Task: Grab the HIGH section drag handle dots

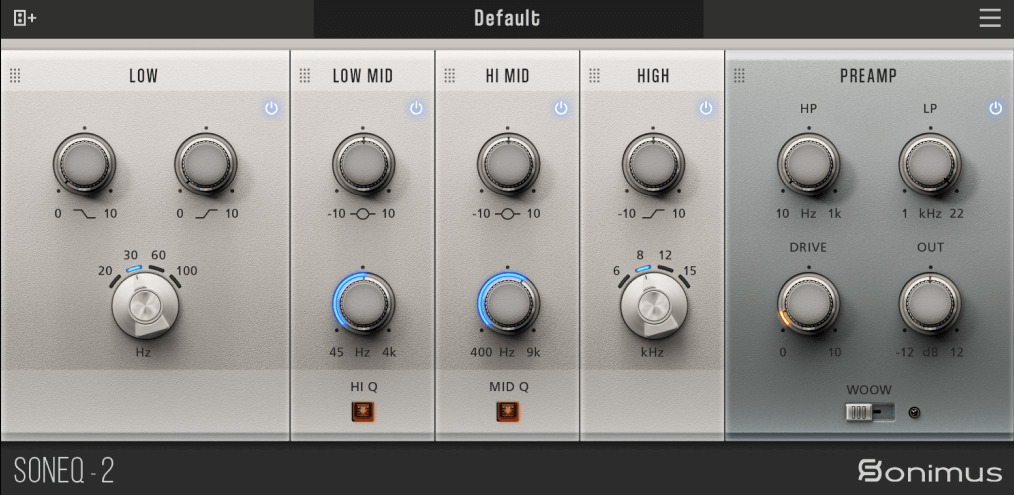Action: pos(595,76)
